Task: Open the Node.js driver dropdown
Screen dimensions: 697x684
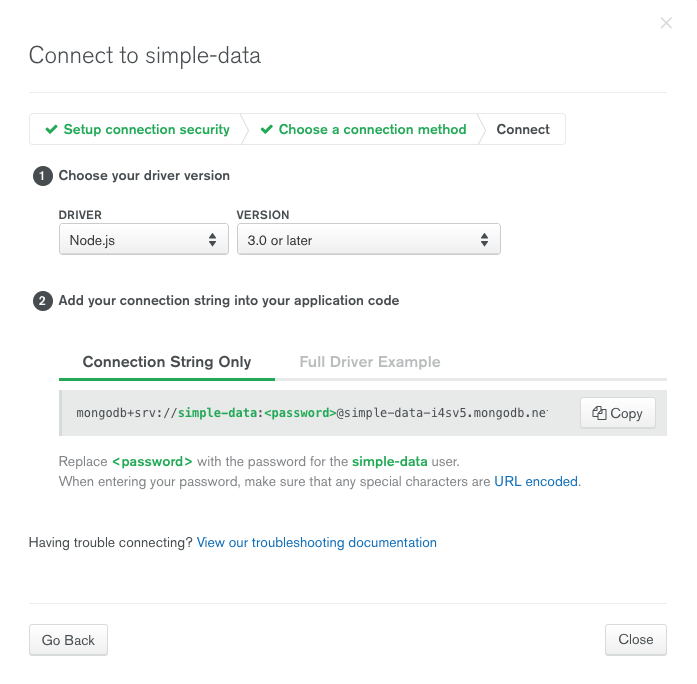Action: click(x=144, y=240)
